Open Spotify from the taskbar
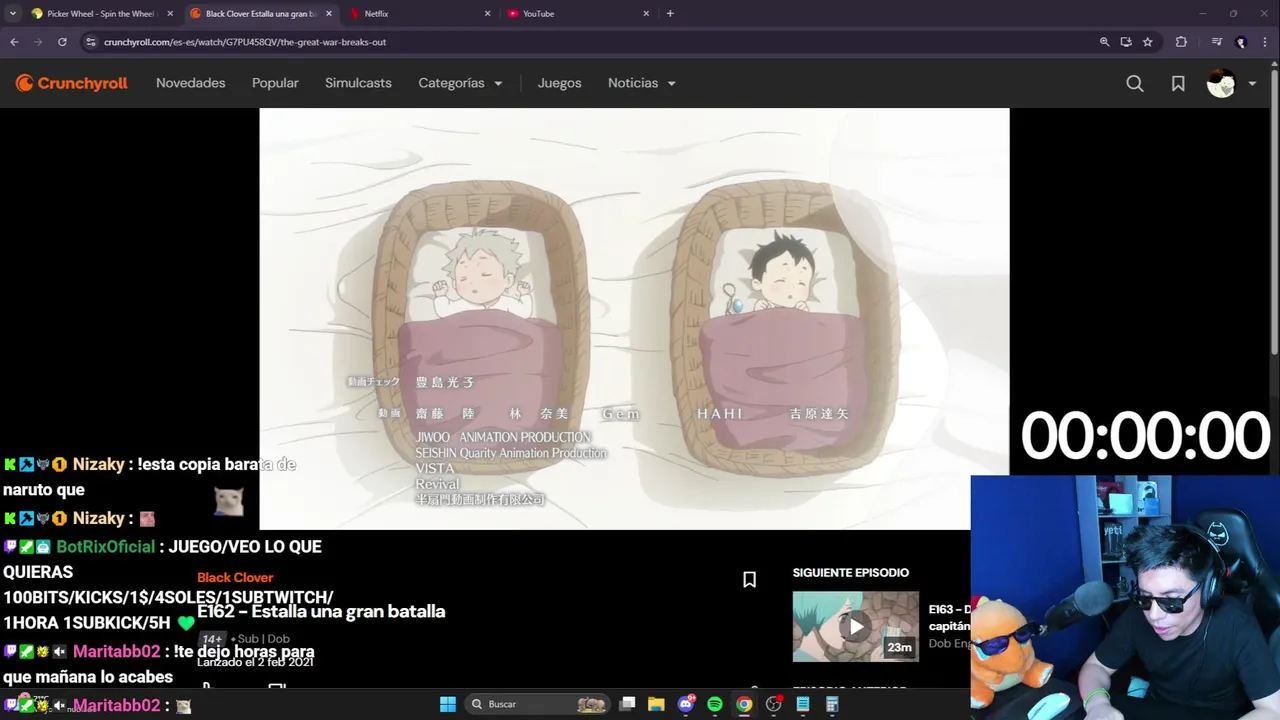Screen dimensions: 1280x720 coord(715,704)
